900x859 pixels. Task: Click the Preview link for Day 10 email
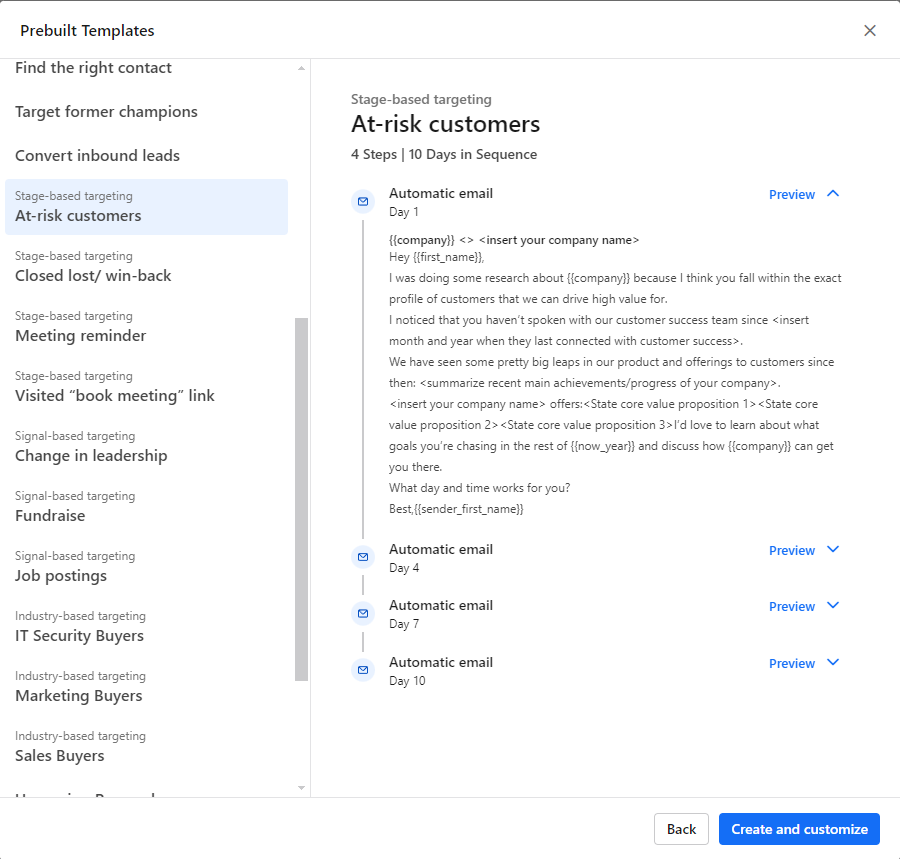(x=791, y=664)
